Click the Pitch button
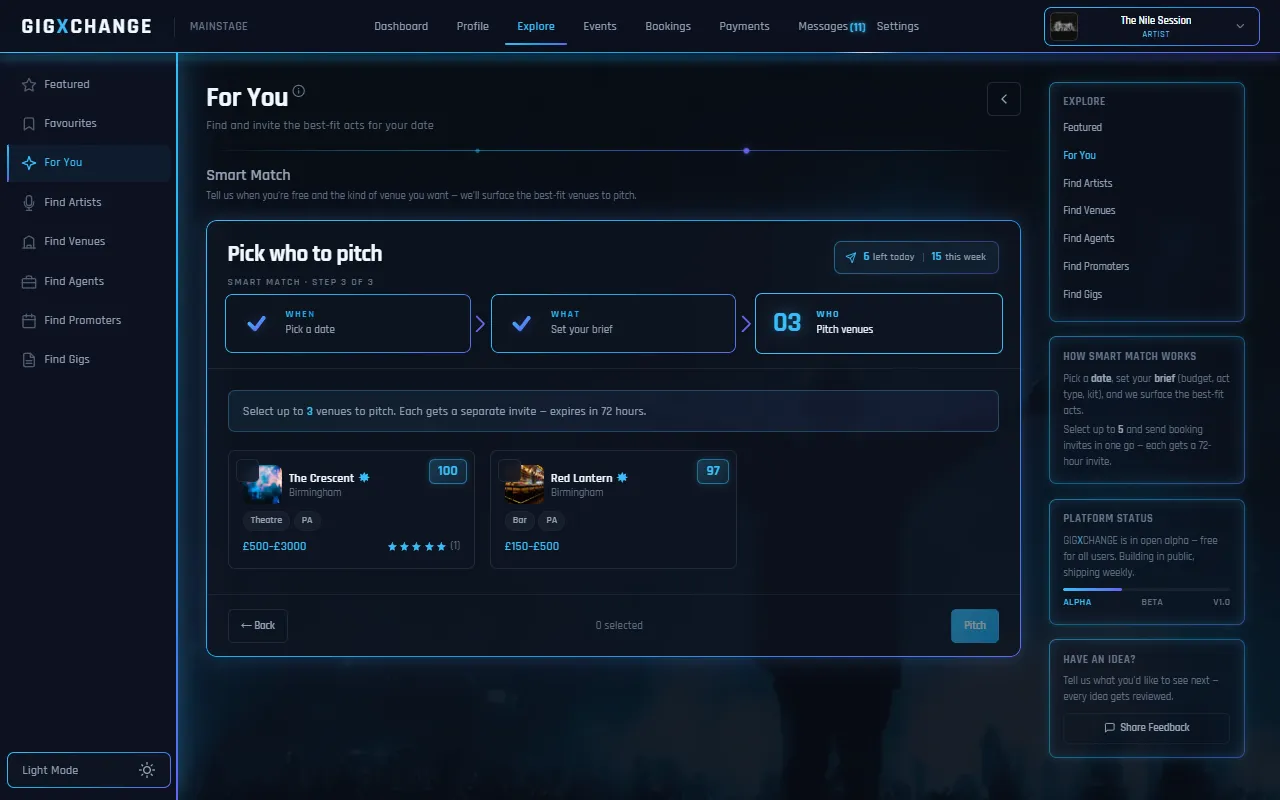Image resolution: width=1280 pixels, height=800 pixels. pos(975,626)
